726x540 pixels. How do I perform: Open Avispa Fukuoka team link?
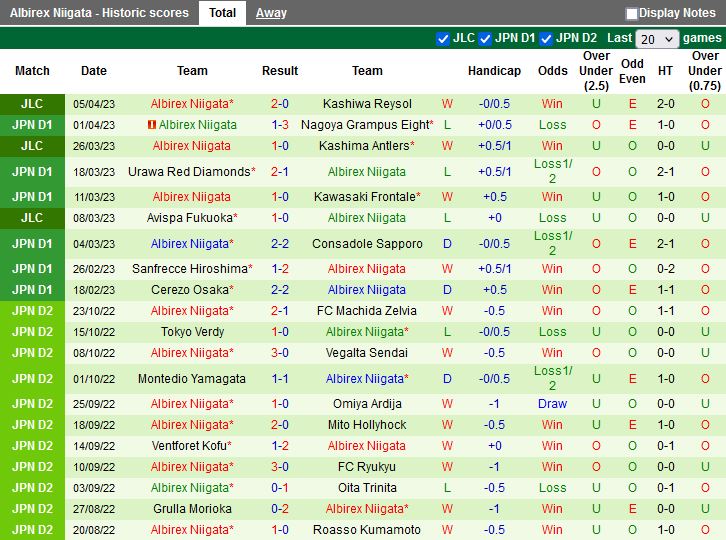coord(192,218)
